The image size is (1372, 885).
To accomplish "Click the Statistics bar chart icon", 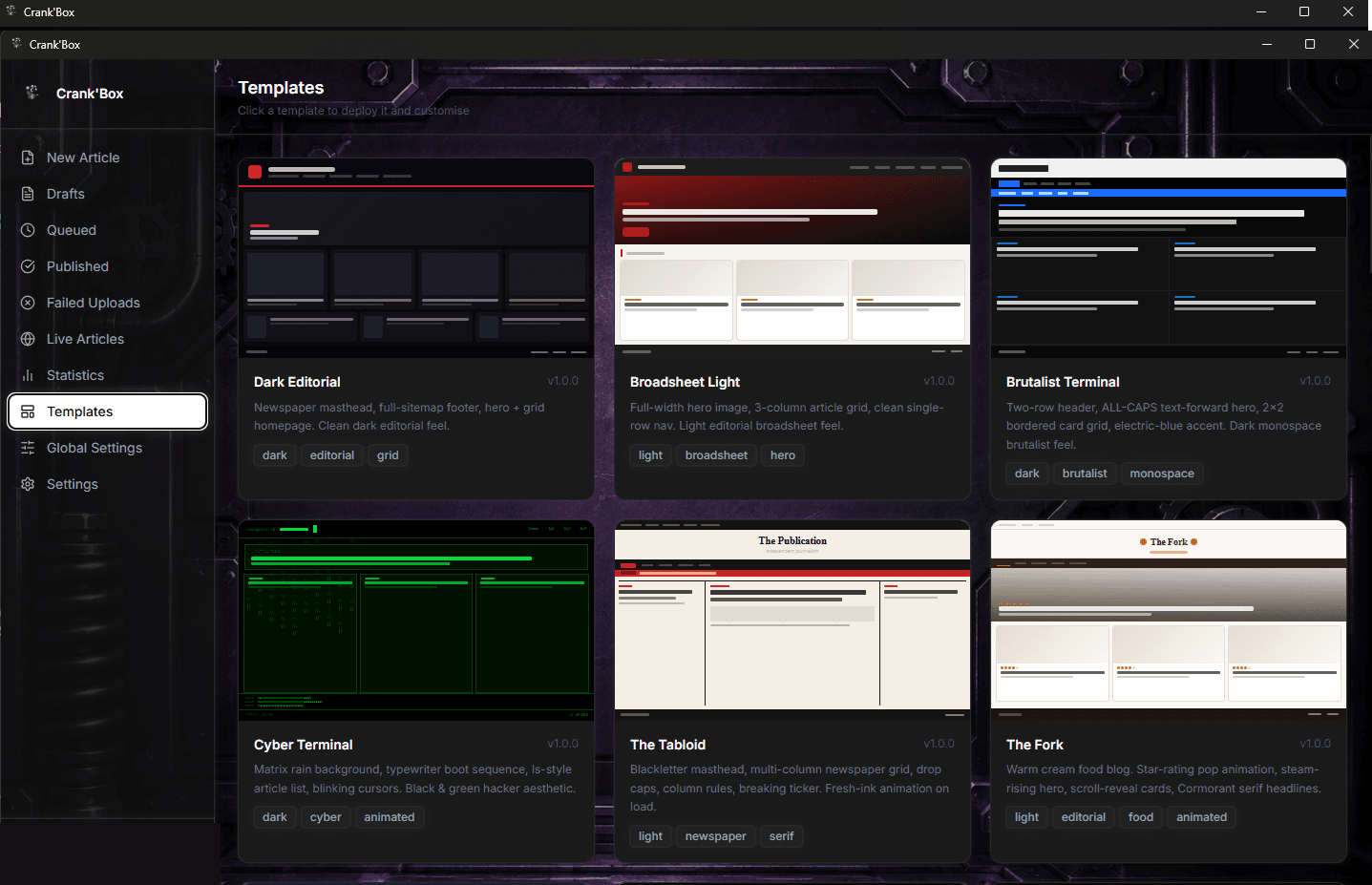I will click(28, 375).
